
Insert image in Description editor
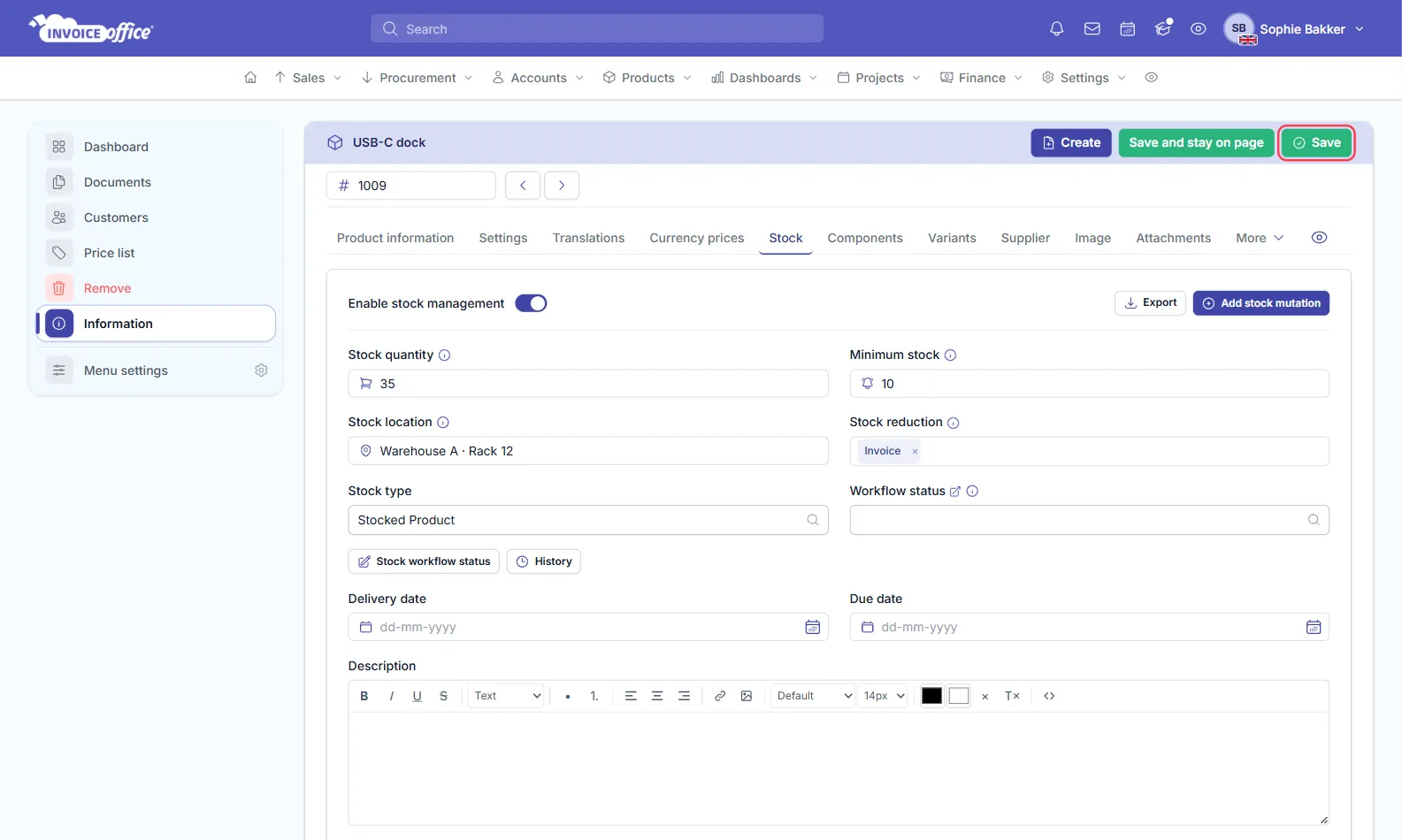pos(747,697)
